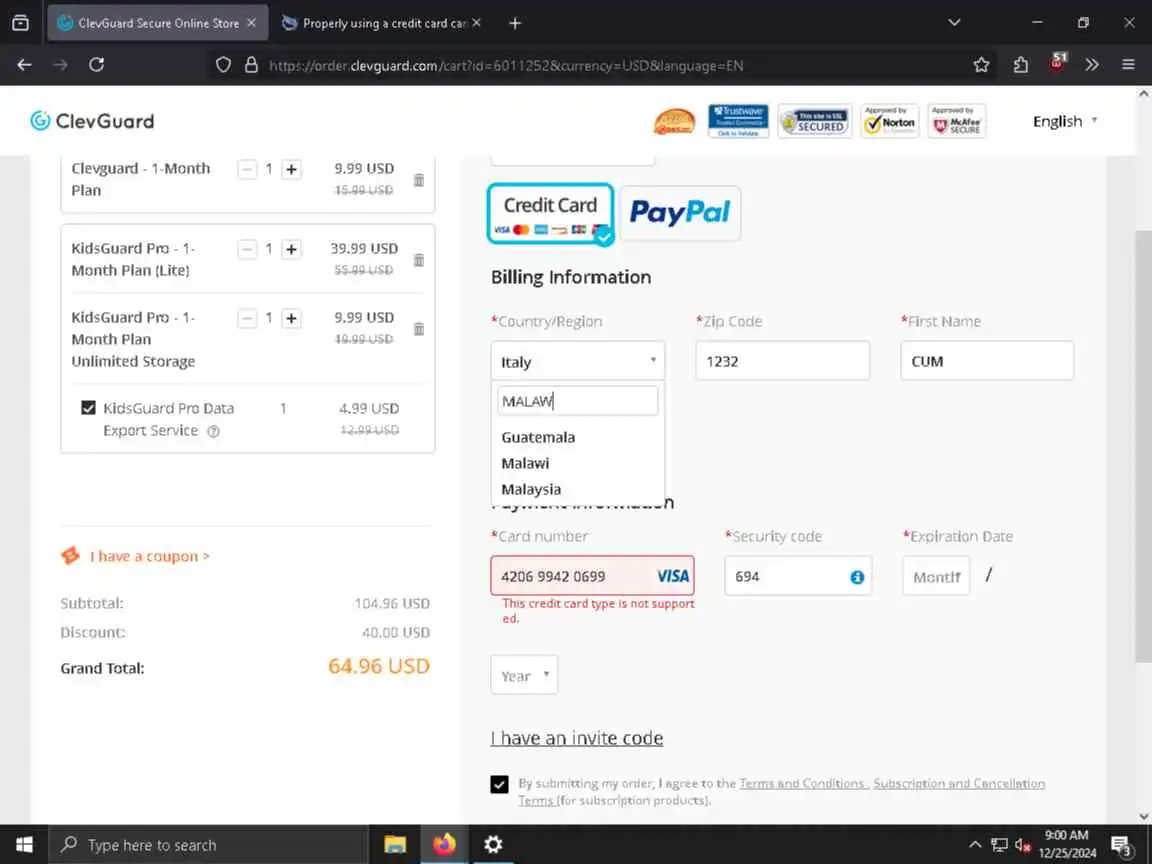Decrease quantity of Clevguard 1-Month Plan
The width and height of the screenshot is (1152, 864).
[x=247, y=170]
